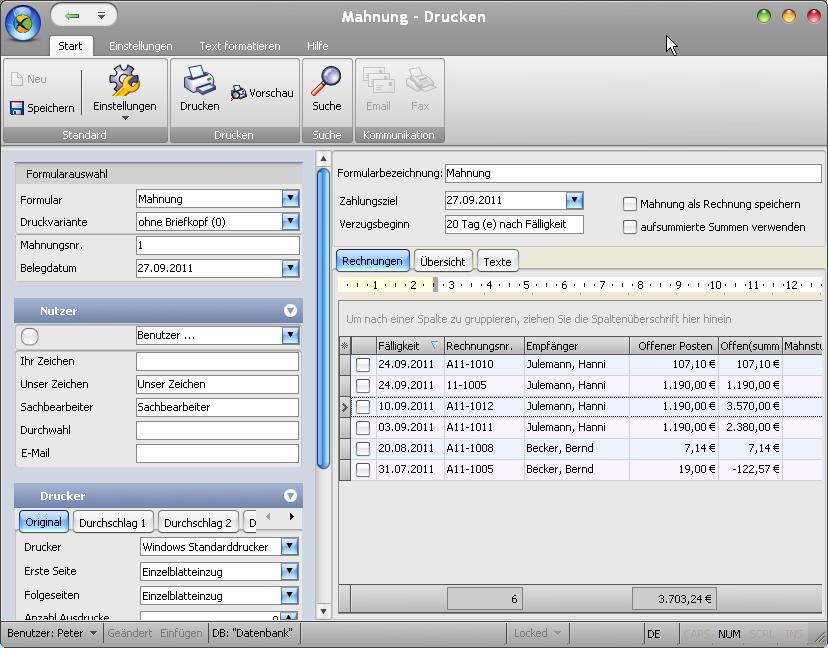
Task: Switch to the Texte tab
Action: click(497, 261)
